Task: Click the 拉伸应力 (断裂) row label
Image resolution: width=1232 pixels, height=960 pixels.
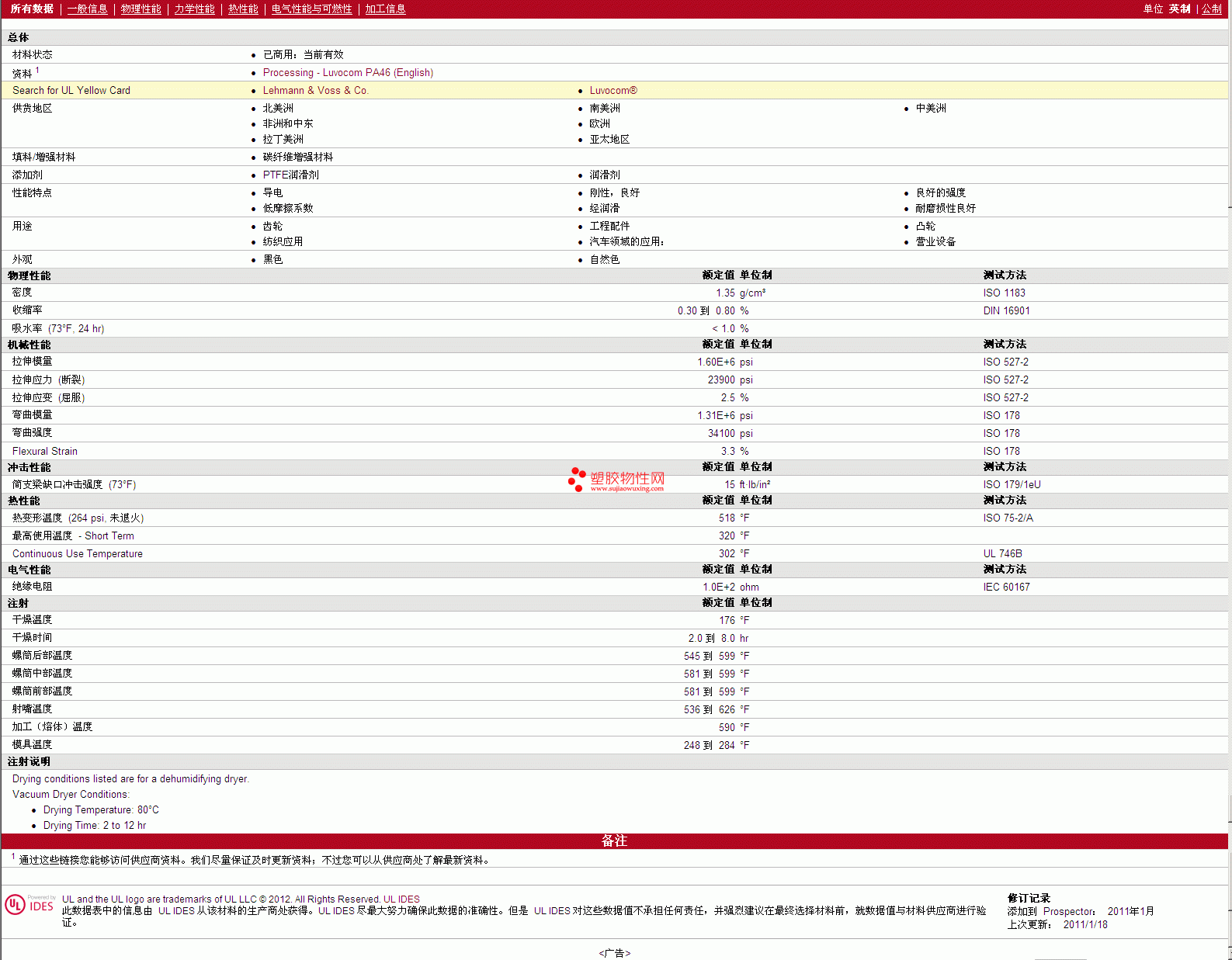Action: [48, 379]
